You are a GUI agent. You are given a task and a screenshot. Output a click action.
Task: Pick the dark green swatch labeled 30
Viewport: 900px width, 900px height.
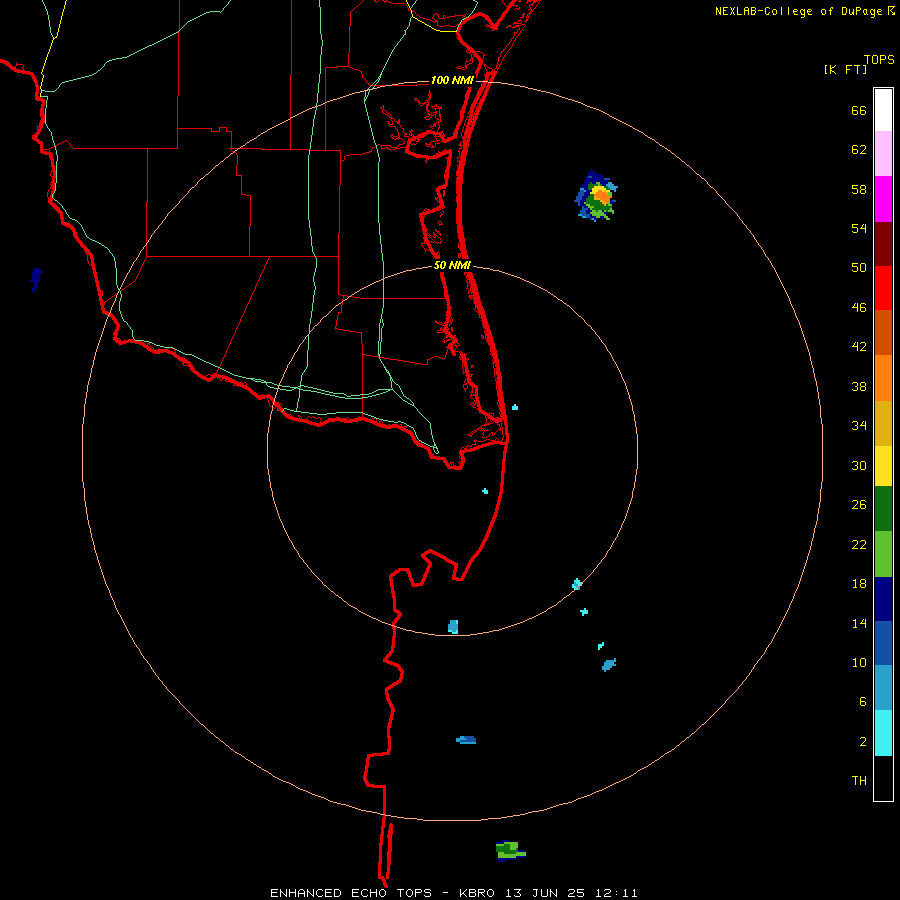[883, 509]
